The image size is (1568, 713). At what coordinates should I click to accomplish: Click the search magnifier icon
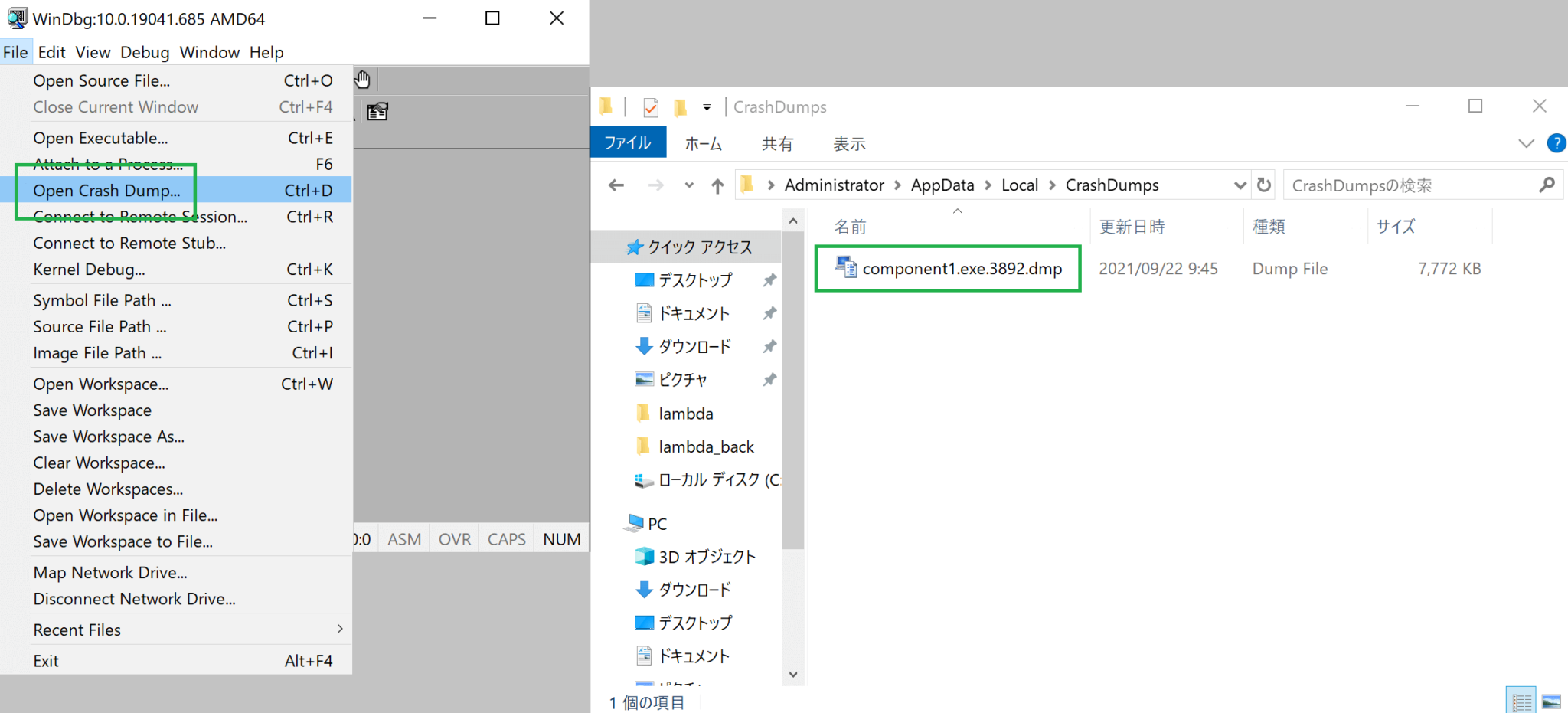[x=1549, y=185]
